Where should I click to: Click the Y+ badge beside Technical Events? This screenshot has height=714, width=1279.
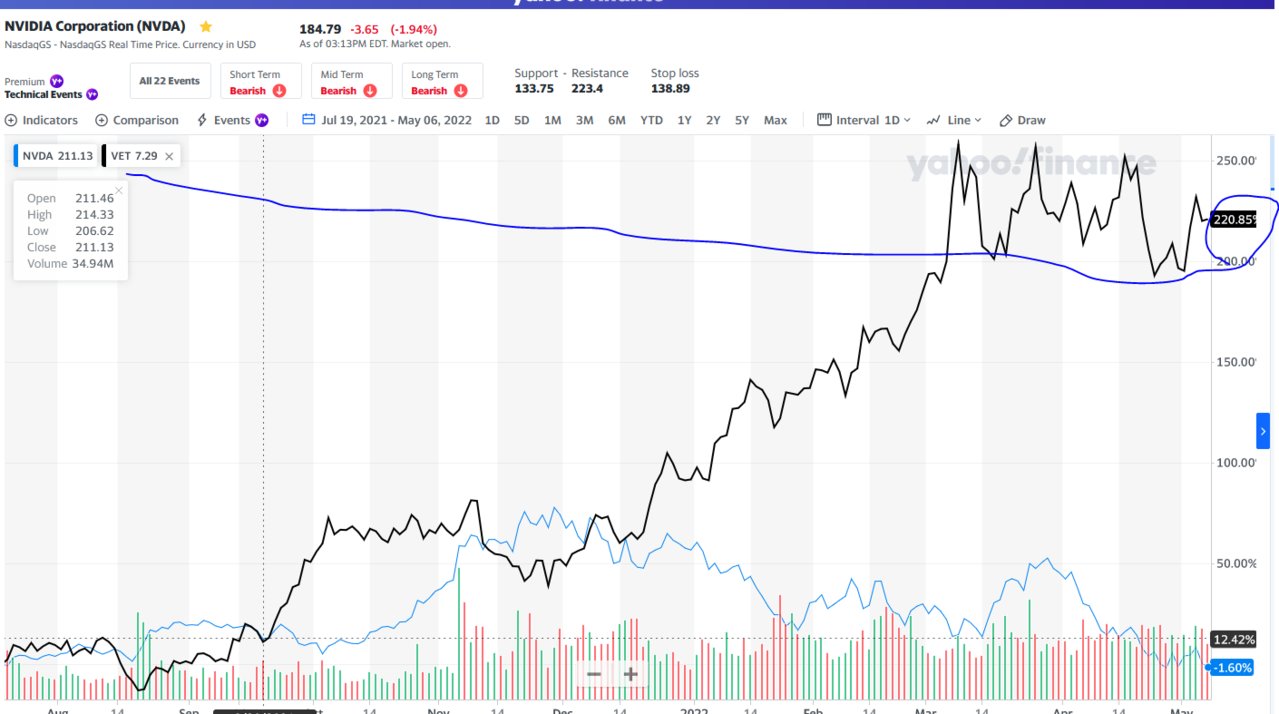click(92, 94)
